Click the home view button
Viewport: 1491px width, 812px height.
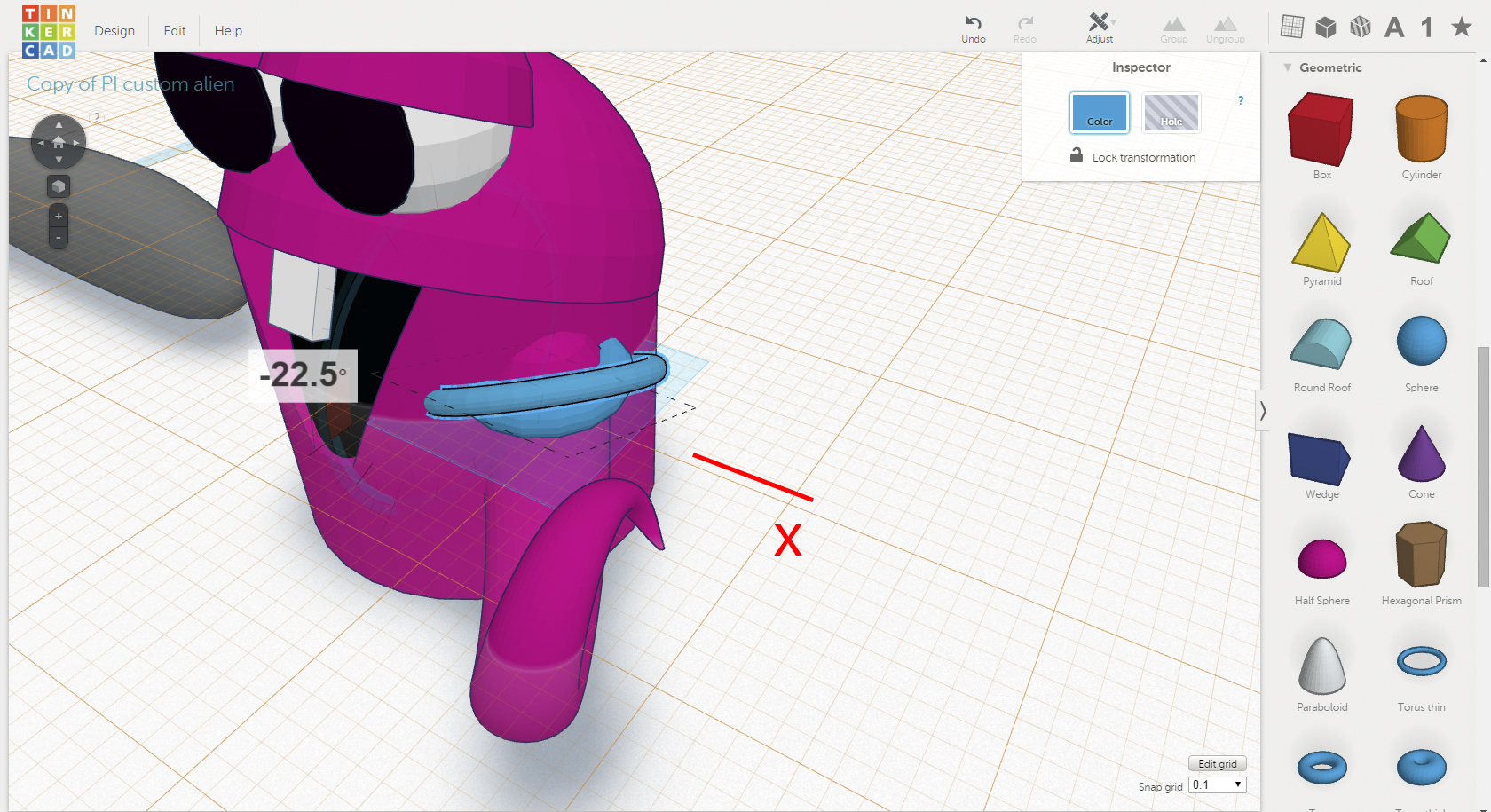(59, 142)
